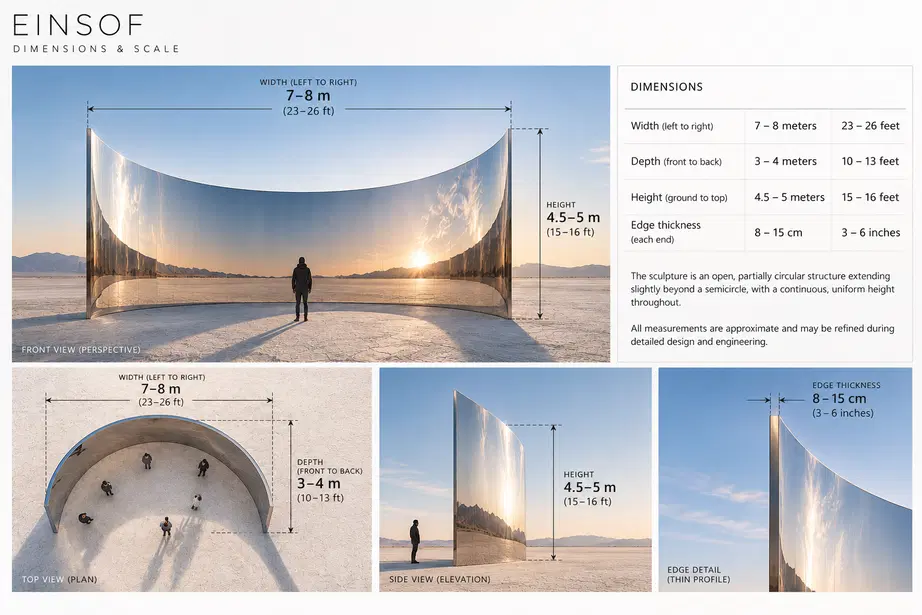Open the top view plan image of the semicircle
The image size is (922, 615).
pyautogui.click(x=192, y=480)
